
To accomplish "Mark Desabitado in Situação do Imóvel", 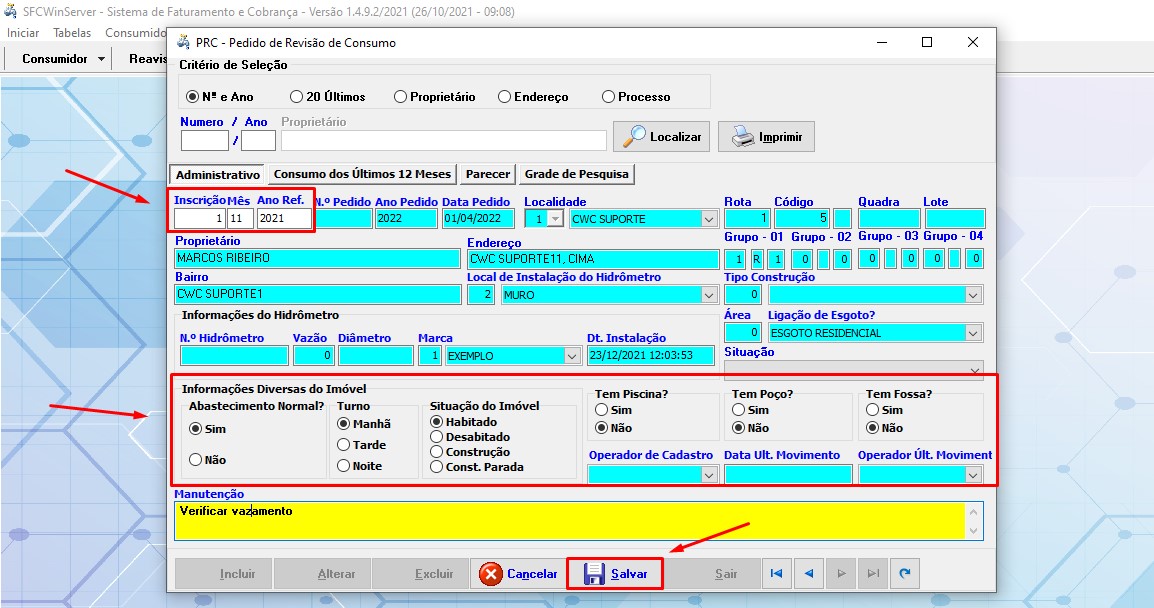I will click(437, 437).
